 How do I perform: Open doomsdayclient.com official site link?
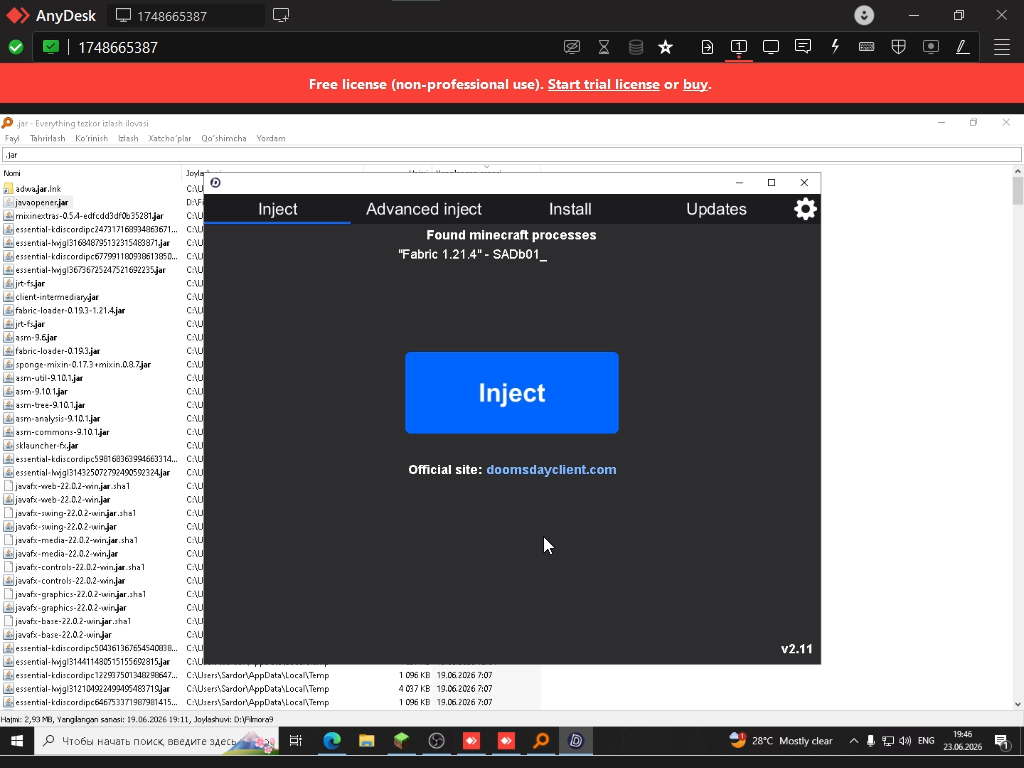551,470
